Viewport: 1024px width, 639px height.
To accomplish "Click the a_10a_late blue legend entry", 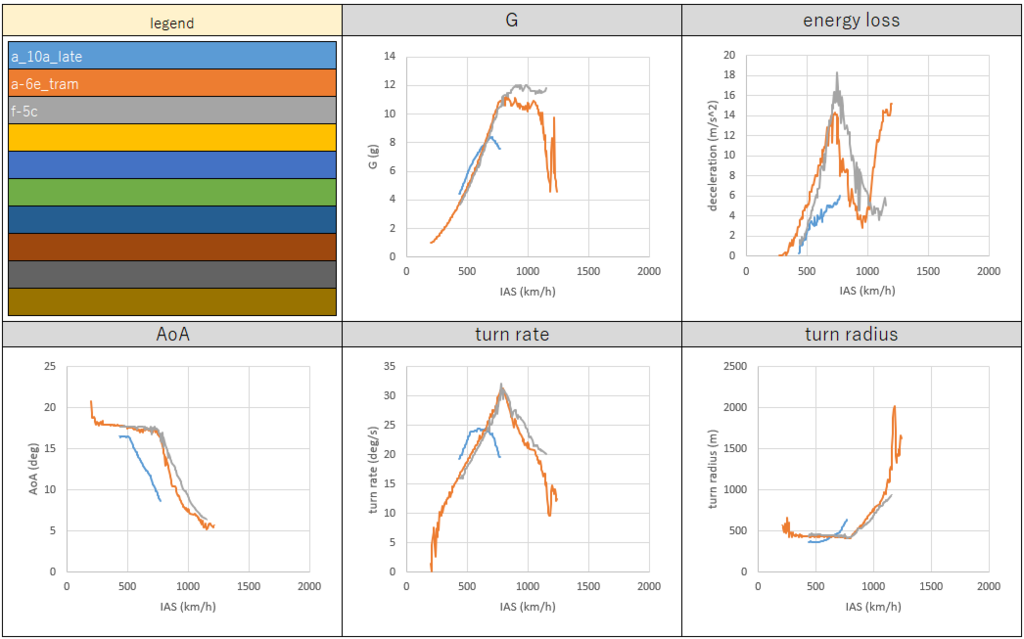I will (x=172, y=56).
